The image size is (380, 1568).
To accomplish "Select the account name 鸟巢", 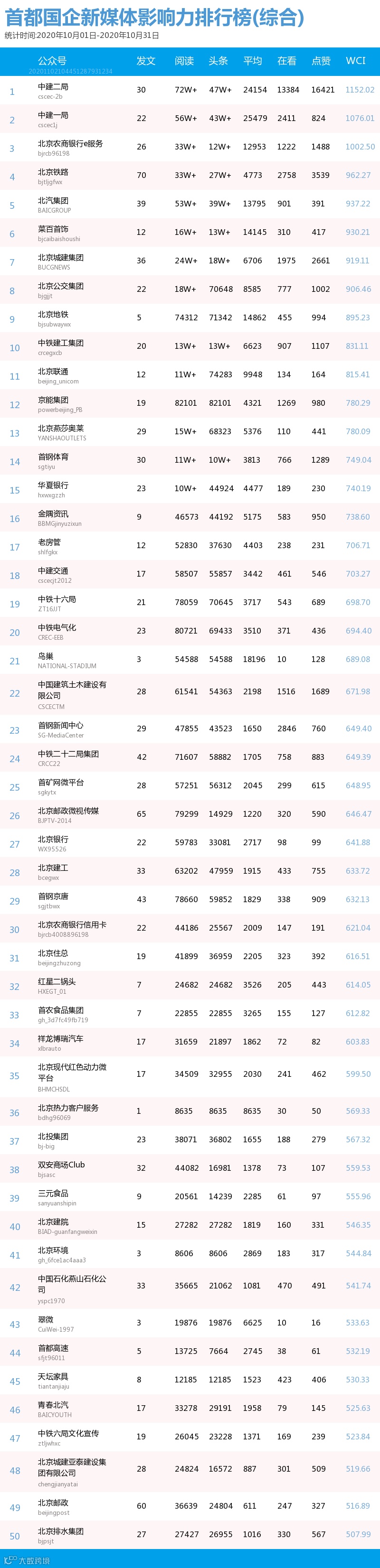I will pyautogui.click(x=46, y=656).
